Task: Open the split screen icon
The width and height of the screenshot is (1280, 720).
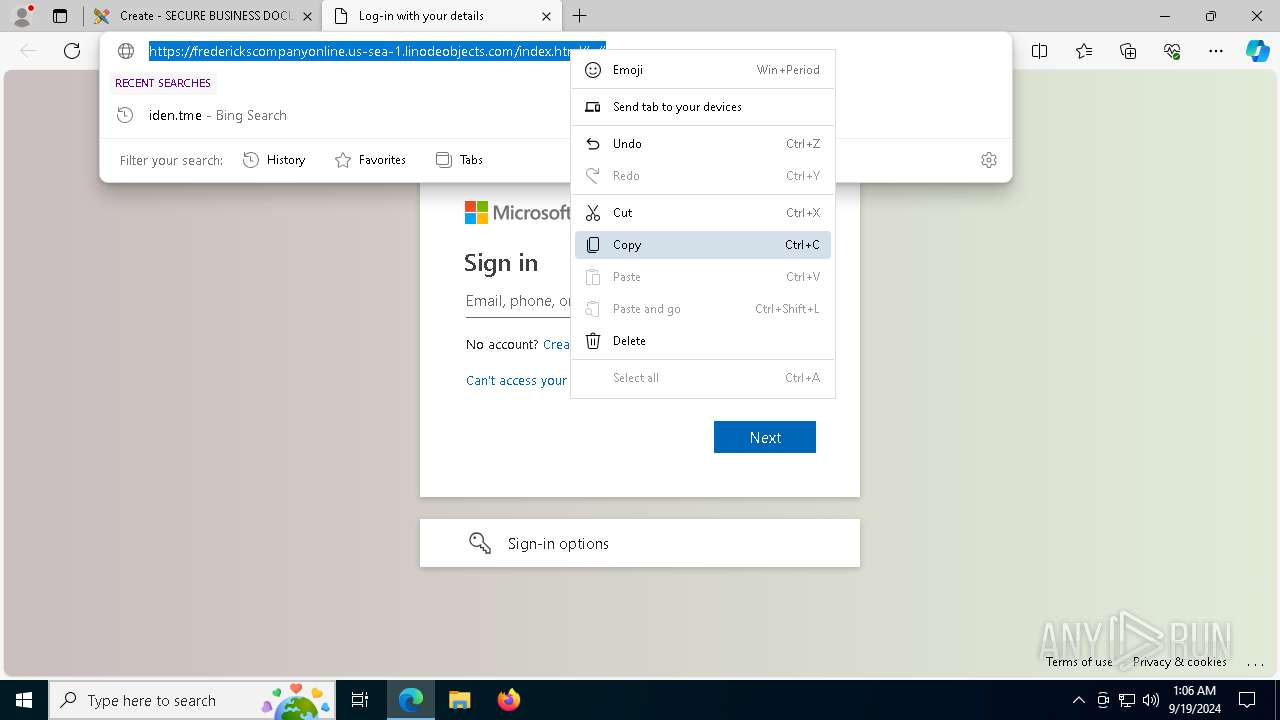Action: [x=1040, y=51]
